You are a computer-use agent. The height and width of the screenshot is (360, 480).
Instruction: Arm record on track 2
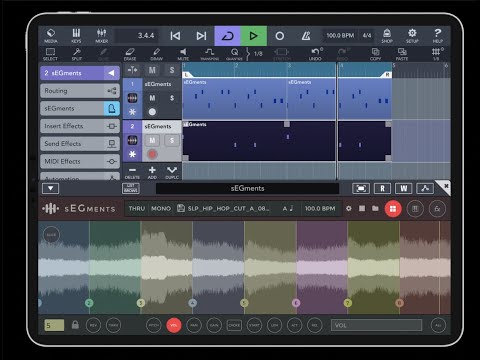pos(152,154)
